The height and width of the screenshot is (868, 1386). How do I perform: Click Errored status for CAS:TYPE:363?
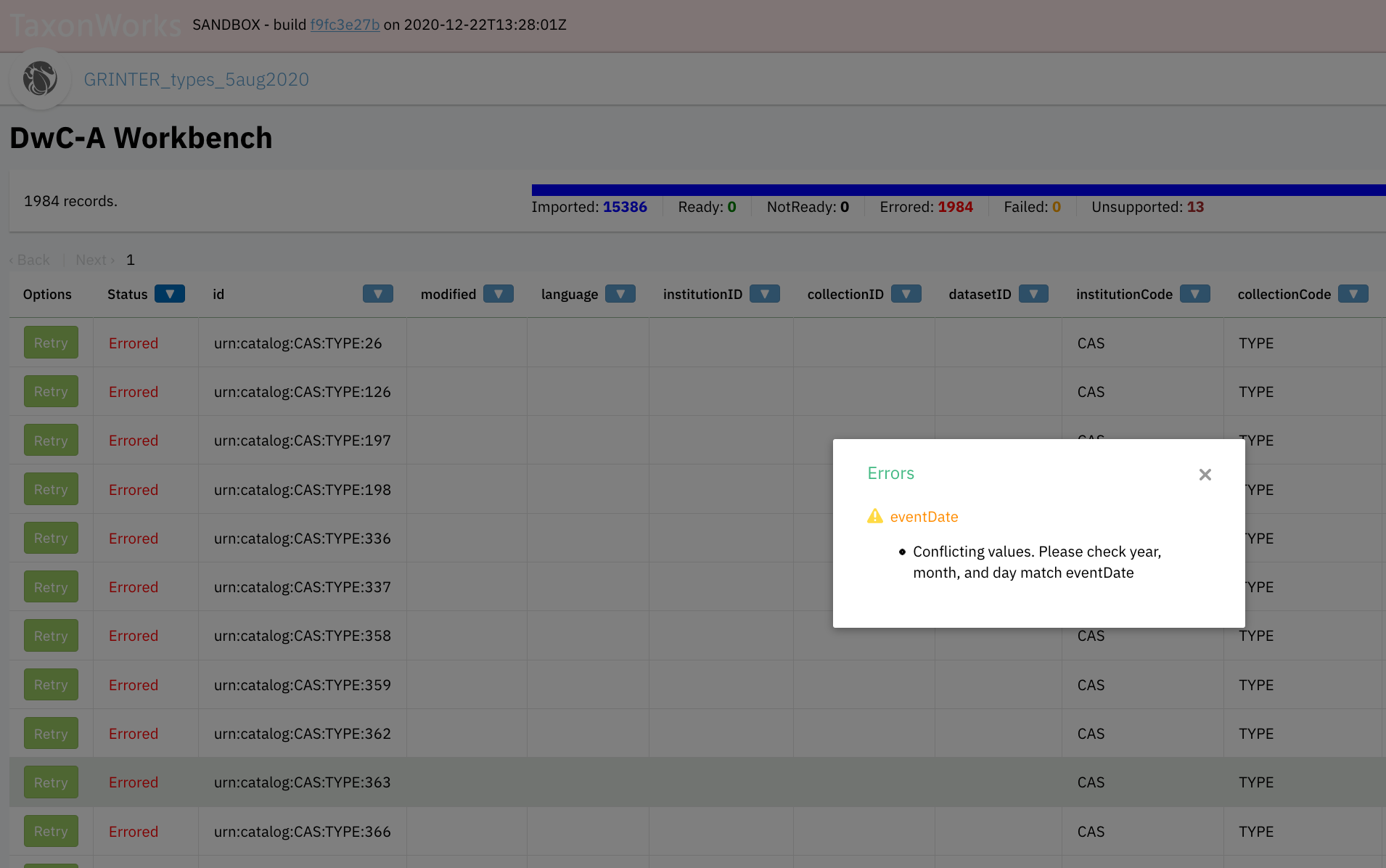pos(134,782)
